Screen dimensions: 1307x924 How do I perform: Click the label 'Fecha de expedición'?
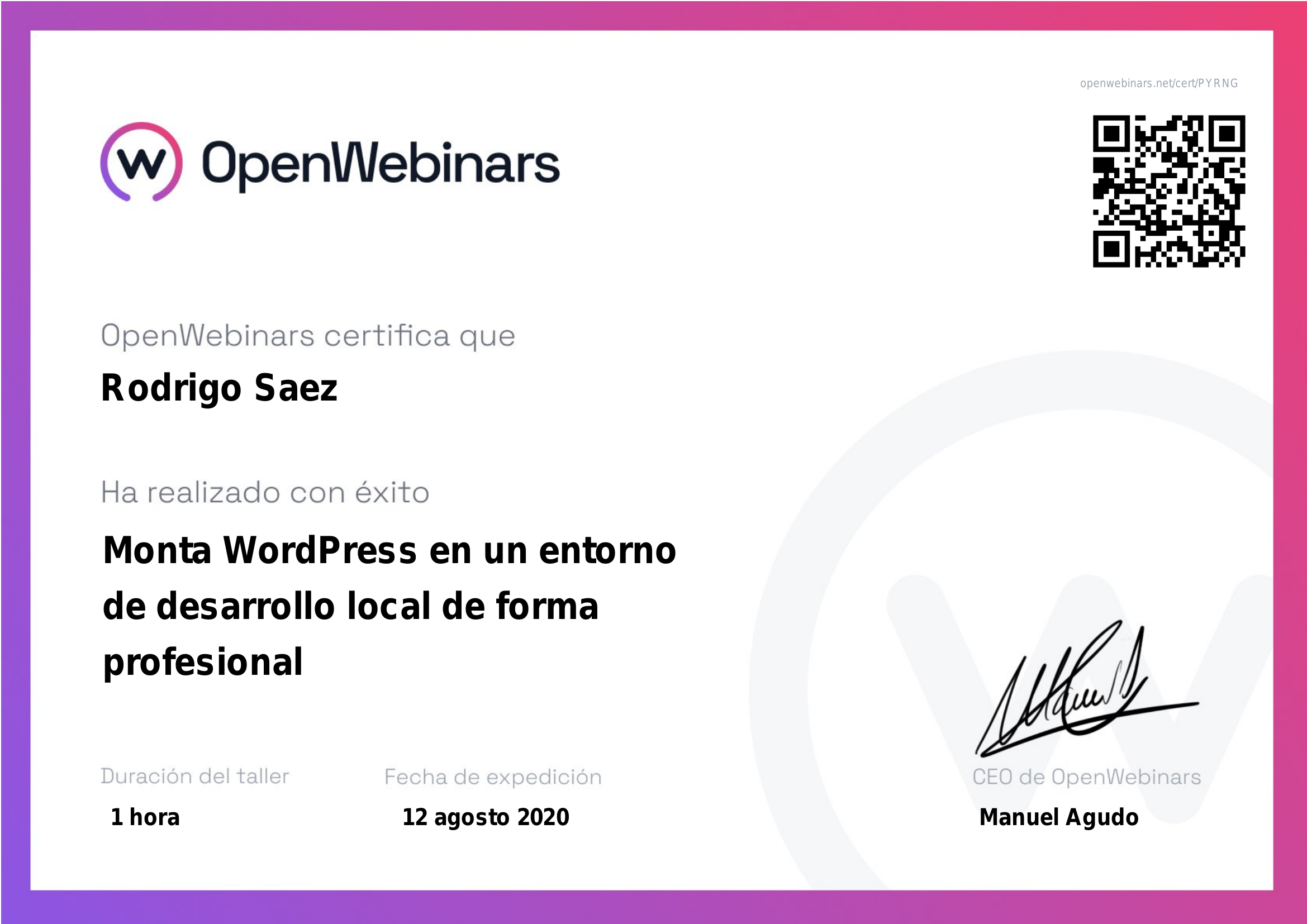click(493, 777)
